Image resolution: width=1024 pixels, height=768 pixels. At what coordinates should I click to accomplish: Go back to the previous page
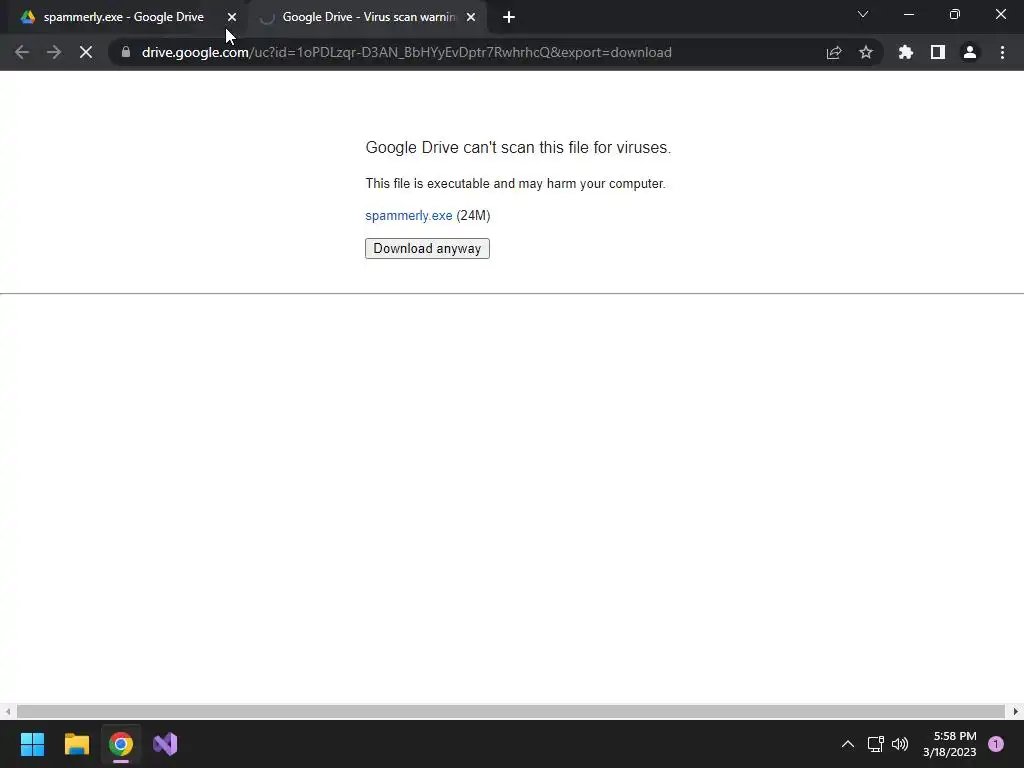22,52
